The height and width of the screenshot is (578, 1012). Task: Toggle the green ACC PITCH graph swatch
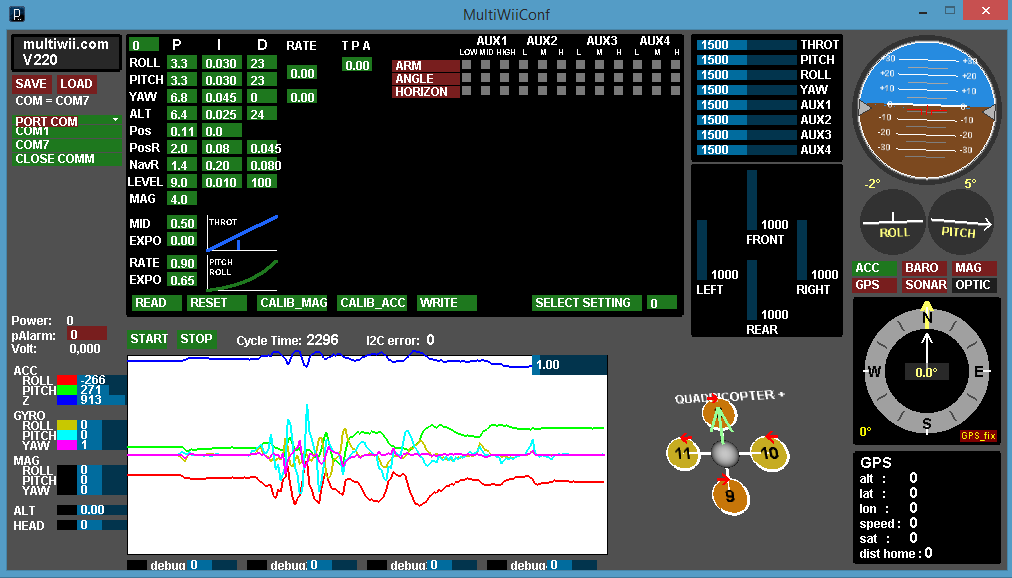coord(66,390)
